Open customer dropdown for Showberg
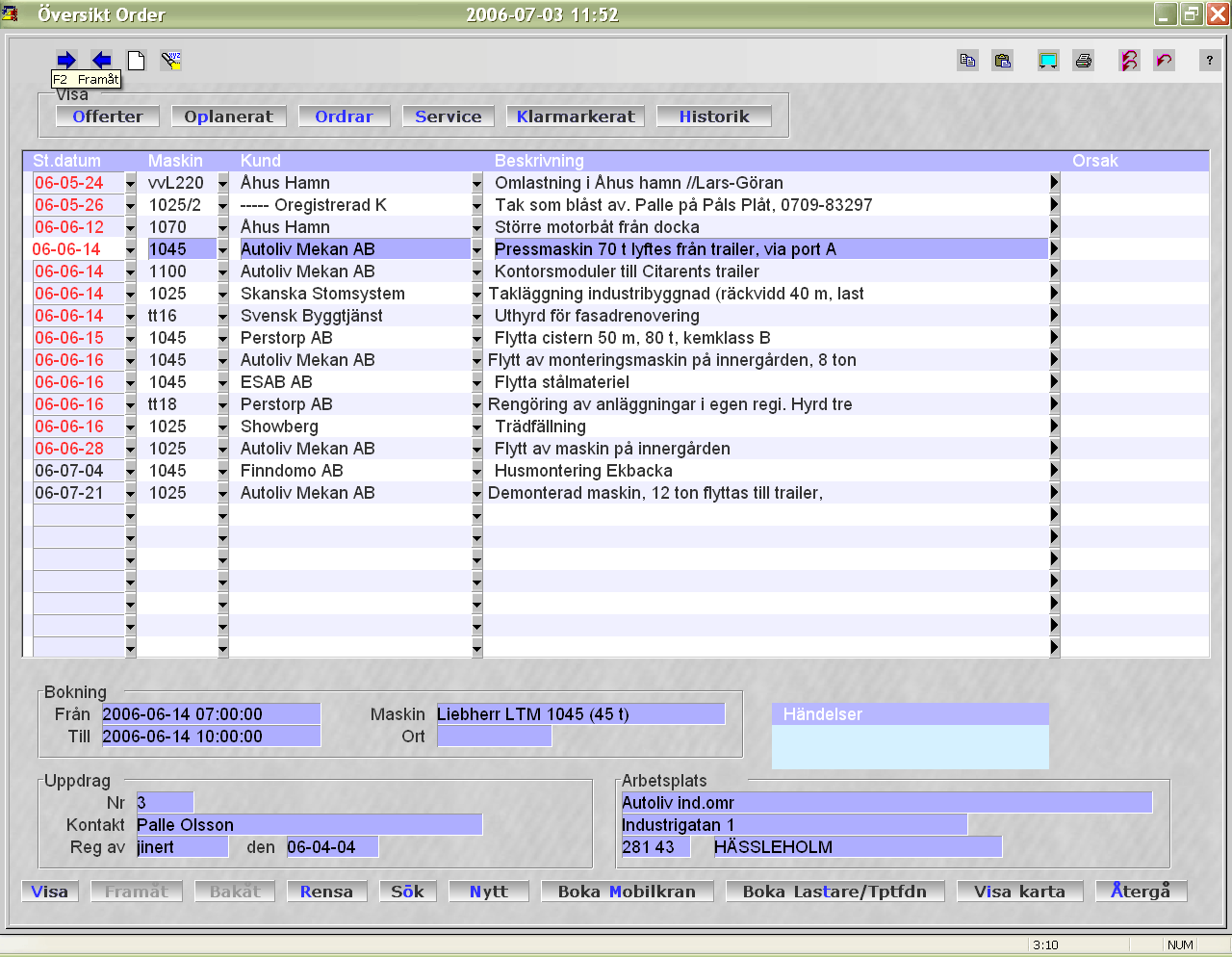This screenshot has height=957, width=1232. click(477, 427)
